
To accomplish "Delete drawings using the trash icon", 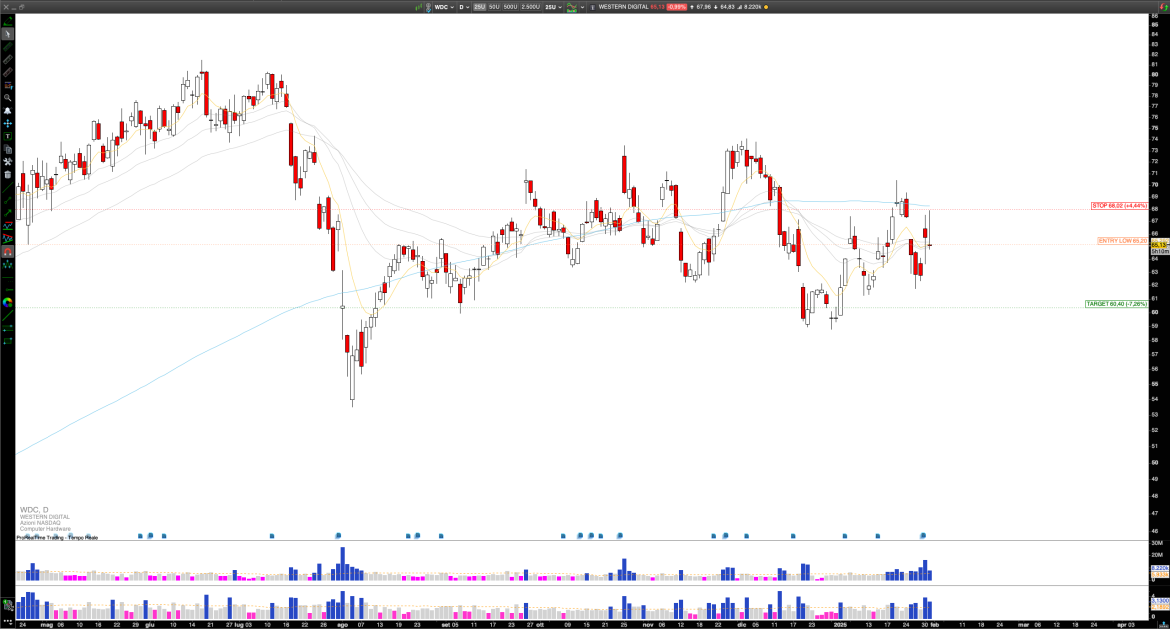I will tap(7, 172).
